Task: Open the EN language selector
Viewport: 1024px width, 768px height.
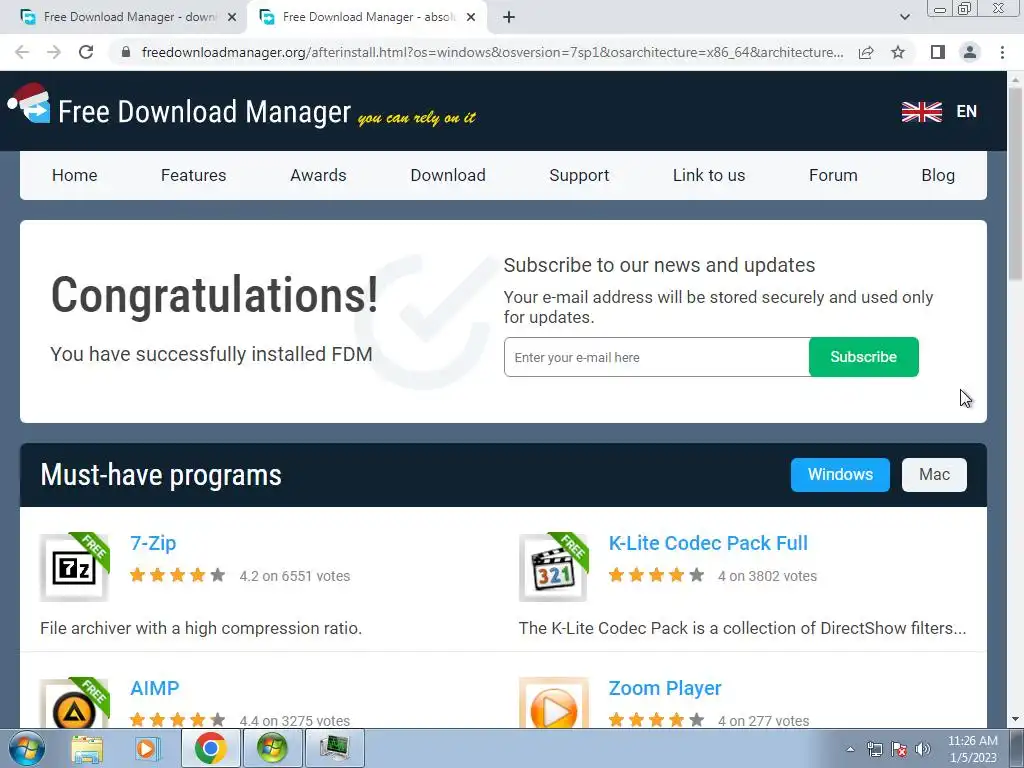Action: (967, 112)
